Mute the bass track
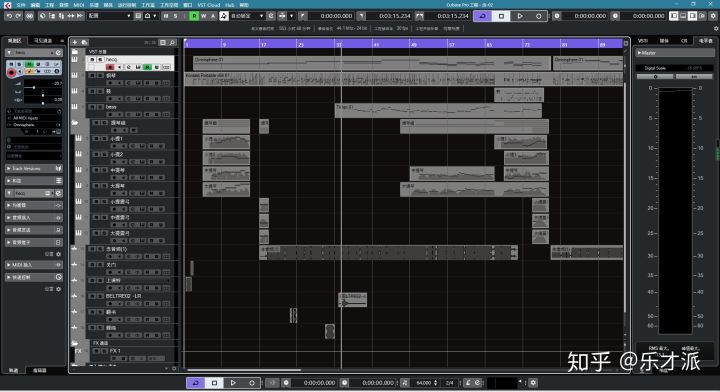Viewport: 720px width, 392px height. 92,107
